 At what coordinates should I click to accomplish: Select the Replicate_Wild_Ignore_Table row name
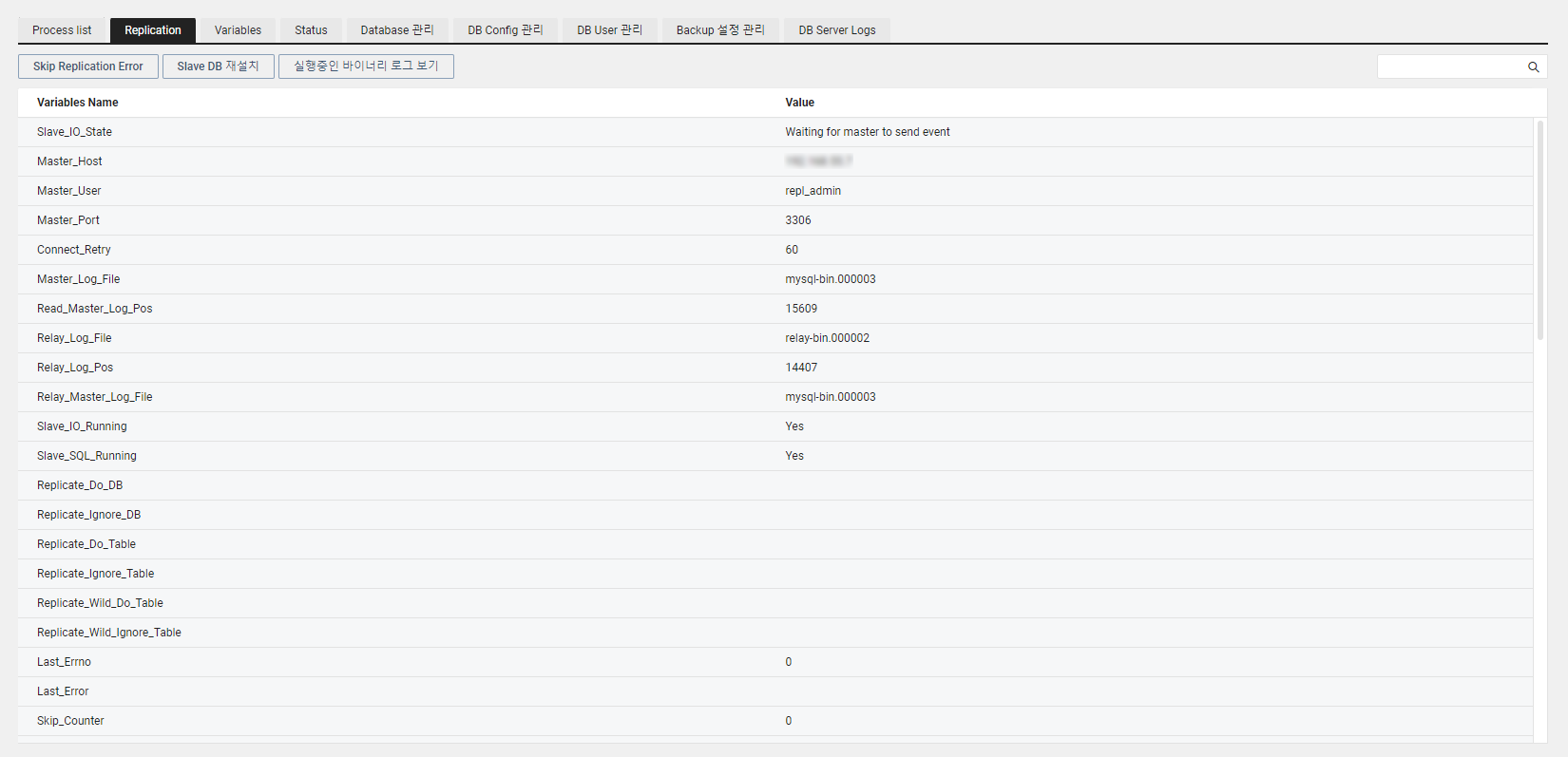109,633
